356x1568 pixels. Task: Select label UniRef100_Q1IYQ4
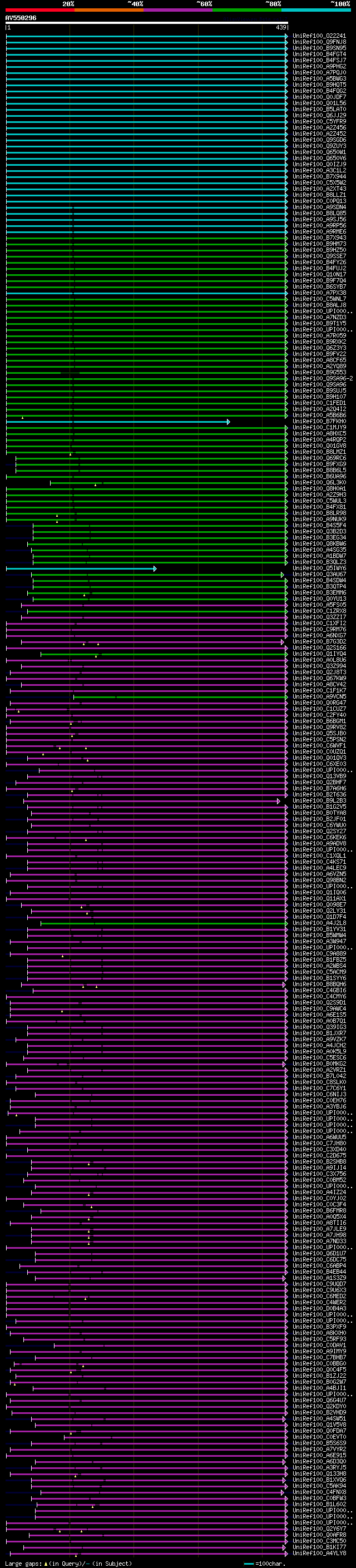point(319,654)
